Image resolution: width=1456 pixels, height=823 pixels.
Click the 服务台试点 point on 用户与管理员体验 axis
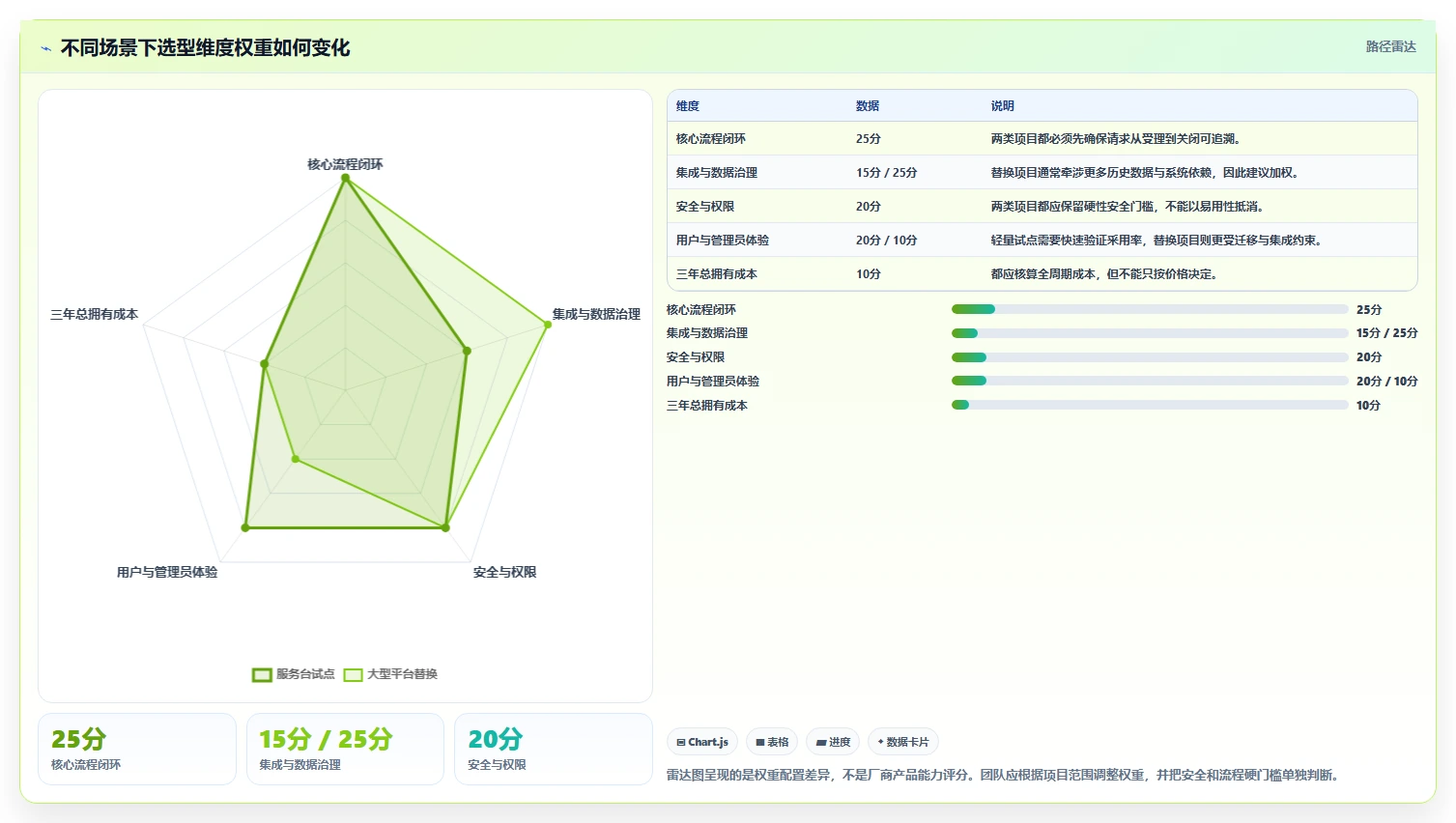[x=245, y=527]
